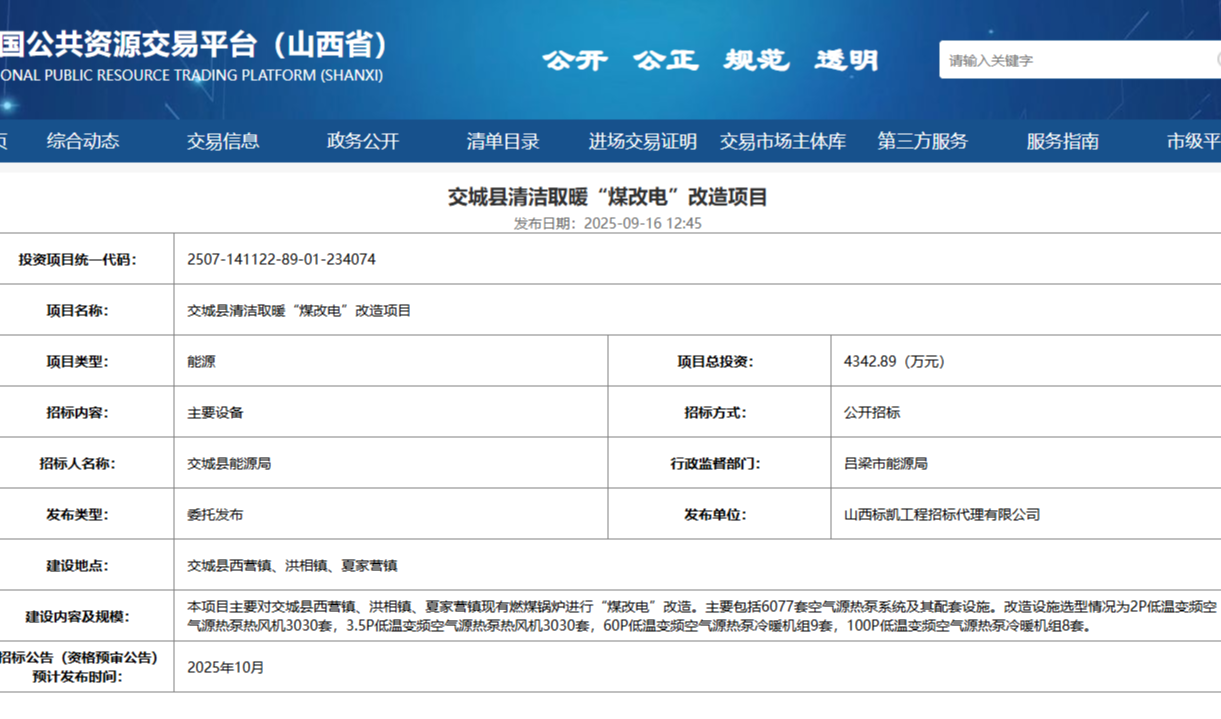
Task: Click the 主要设备 value cell
Action: (391, 413)
